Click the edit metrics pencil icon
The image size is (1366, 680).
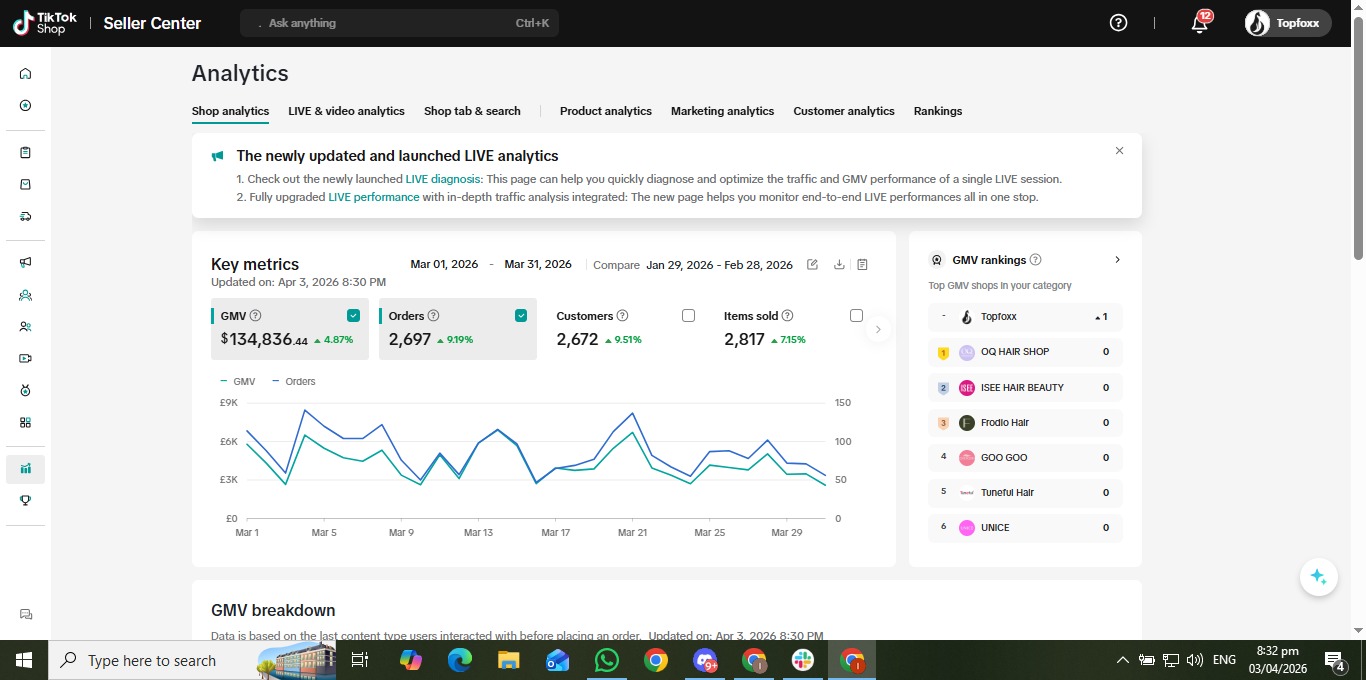pyautogui.click(x=812, y=265)
